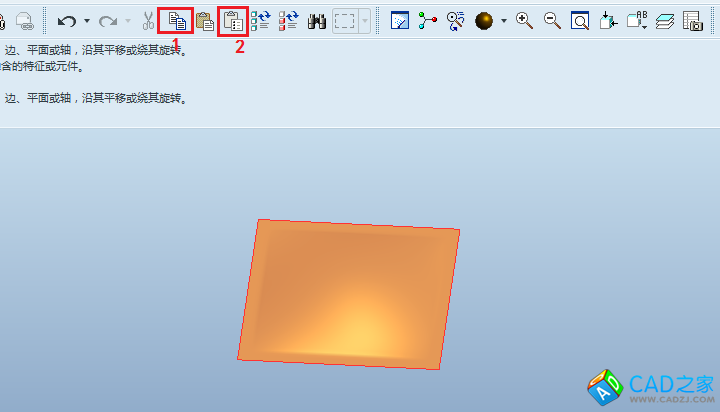
Task: Toggle the spin center display
Action: coord(428,20)
